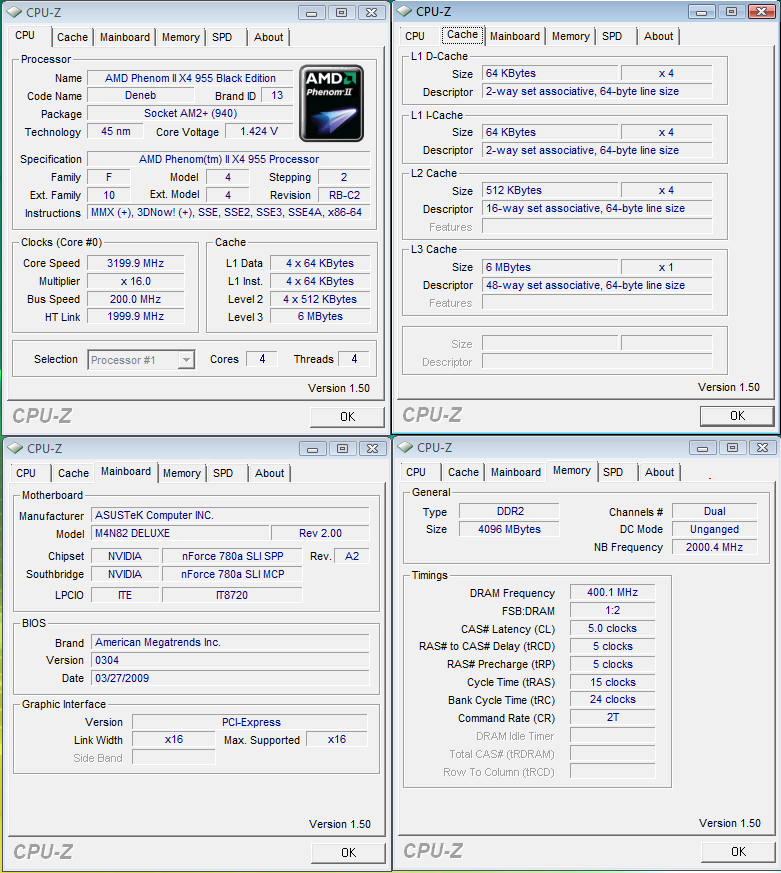Click the DC Mode value Unganged

pyautogui.click(x=715, y=529)
